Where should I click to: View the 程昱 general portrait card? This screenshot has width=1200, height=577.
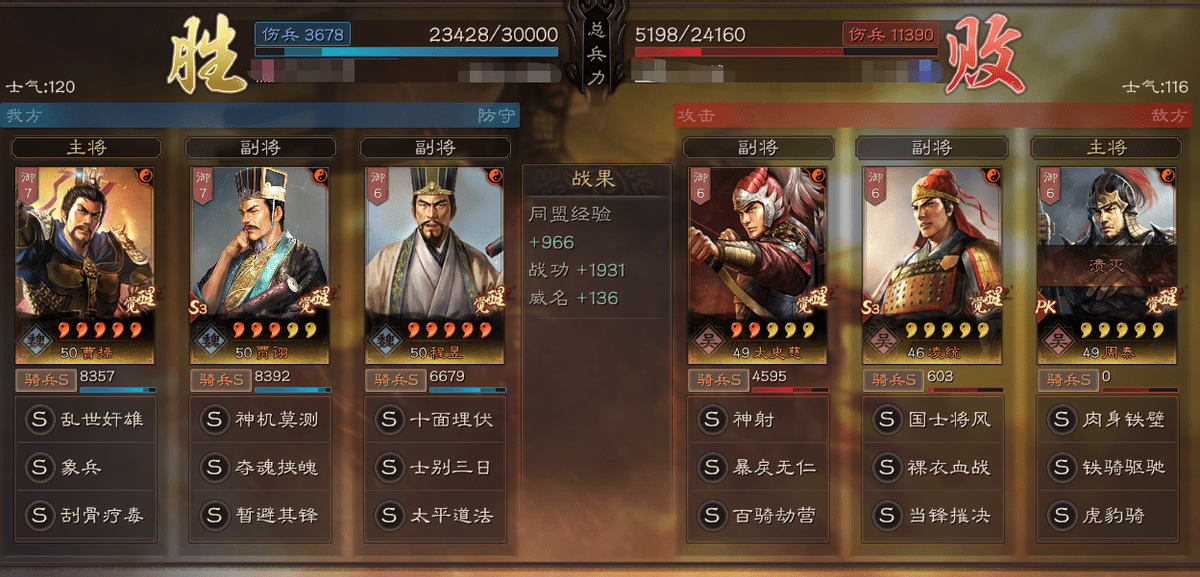pyautogui.click(x=433, y=265)
